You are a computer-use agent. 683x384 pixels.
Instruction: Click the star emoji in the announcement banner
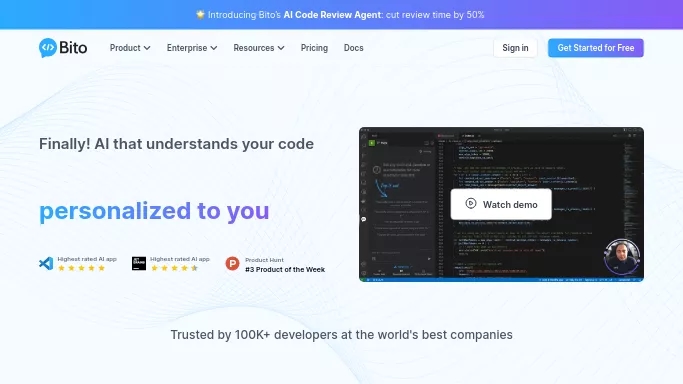tap(200, 14)
